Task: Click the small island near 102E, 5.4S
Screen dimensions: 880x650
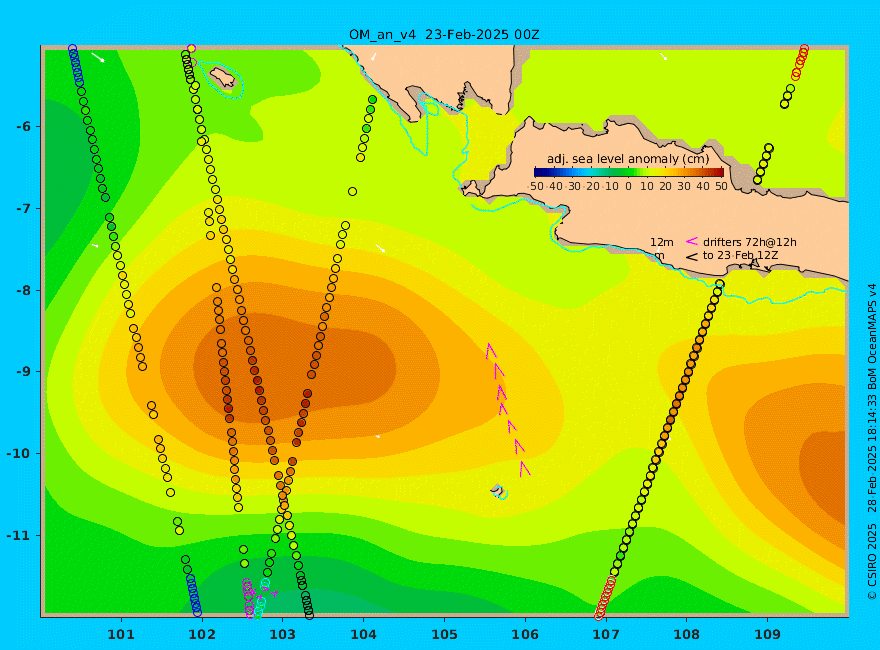Action: click(223, 77)
